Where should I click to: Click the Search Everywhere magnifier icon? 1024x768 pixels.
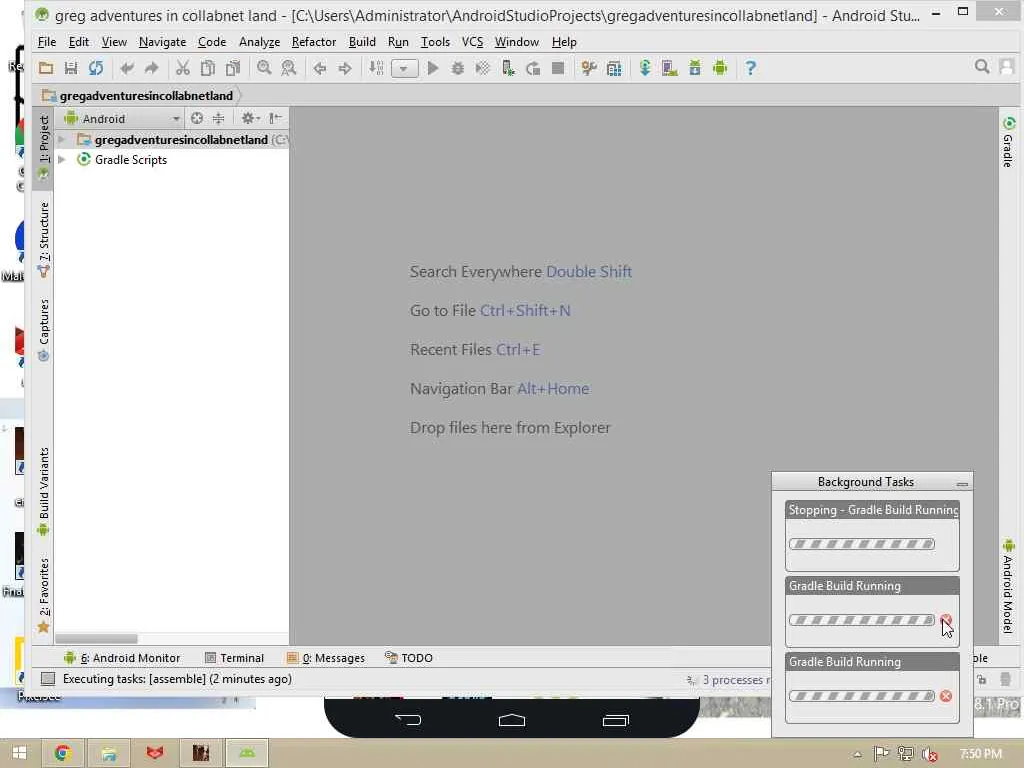(982, 67)
